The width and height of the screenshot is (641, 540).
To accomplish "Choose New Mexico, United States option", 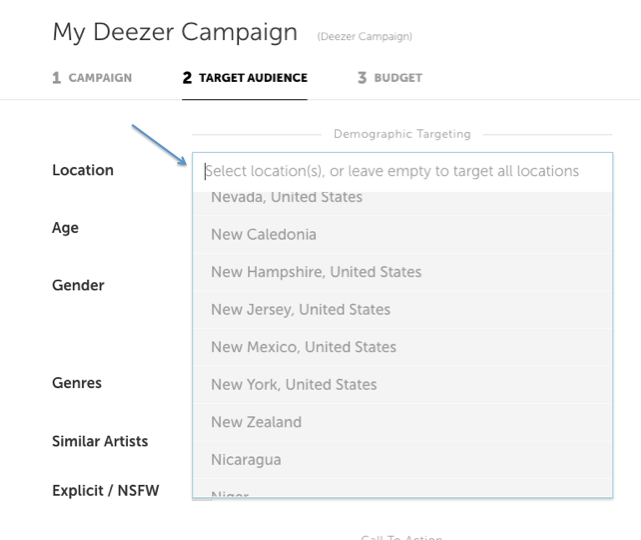I will pyautogui.click(x=402, y=347).
